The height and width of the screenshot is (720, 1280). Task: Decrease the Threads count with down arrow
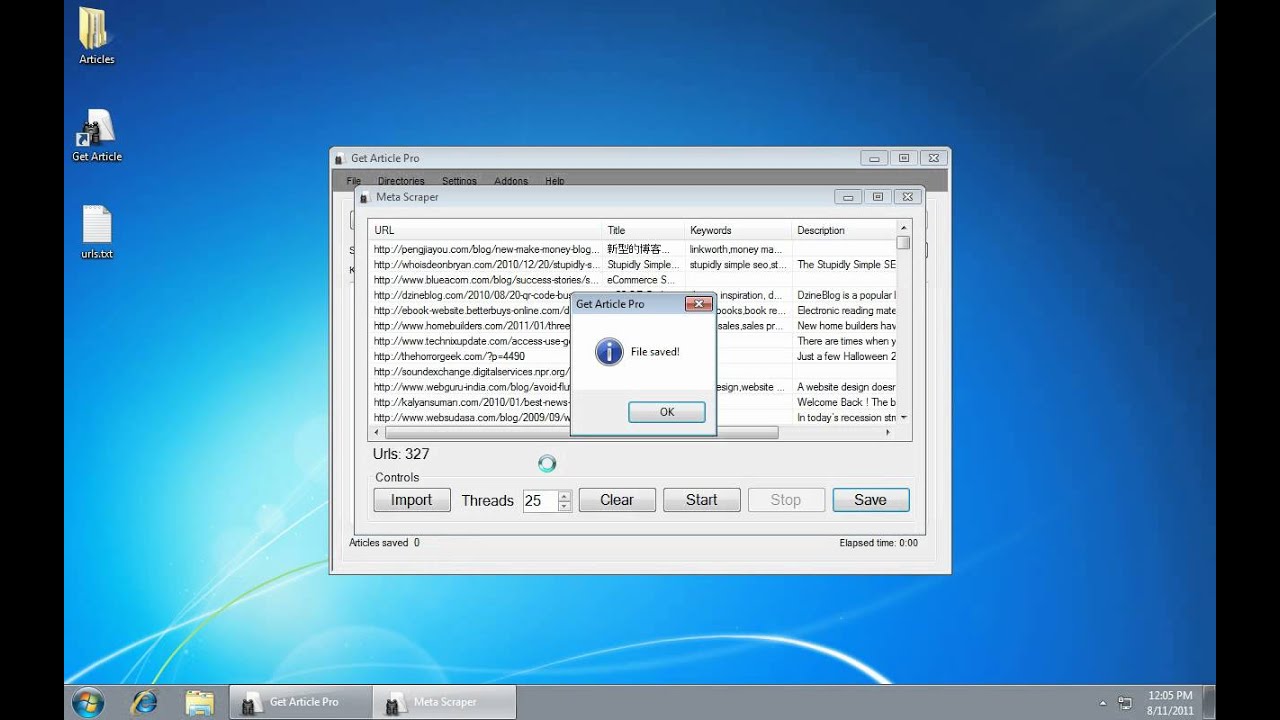(x=564, y=506)
